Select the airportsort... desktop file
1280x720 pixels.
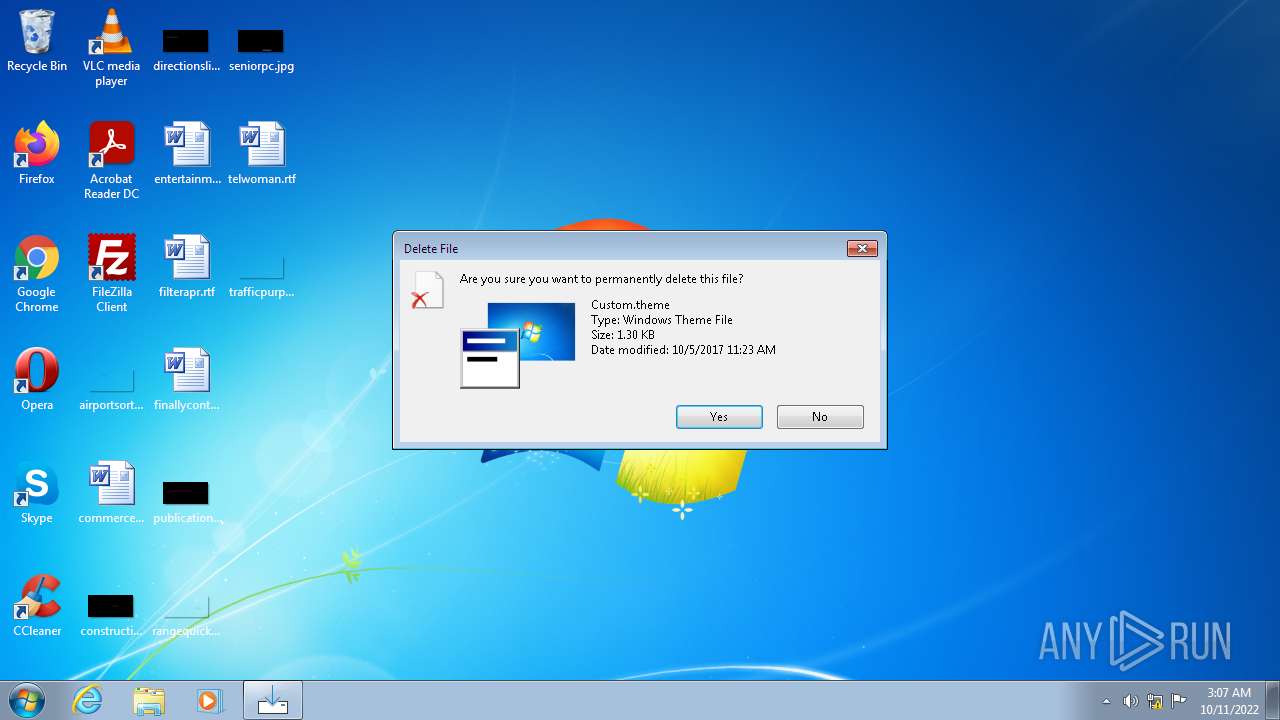coord(111,390)
